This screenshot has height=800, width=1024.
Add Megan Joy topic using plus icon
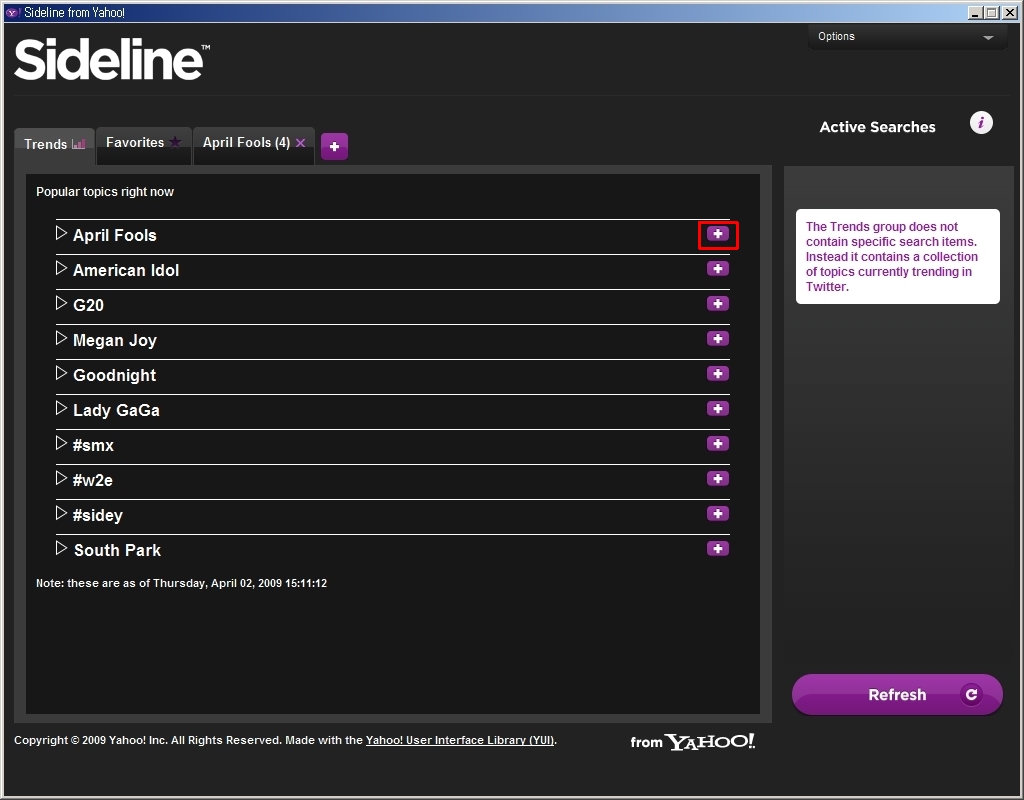(718, 339)
